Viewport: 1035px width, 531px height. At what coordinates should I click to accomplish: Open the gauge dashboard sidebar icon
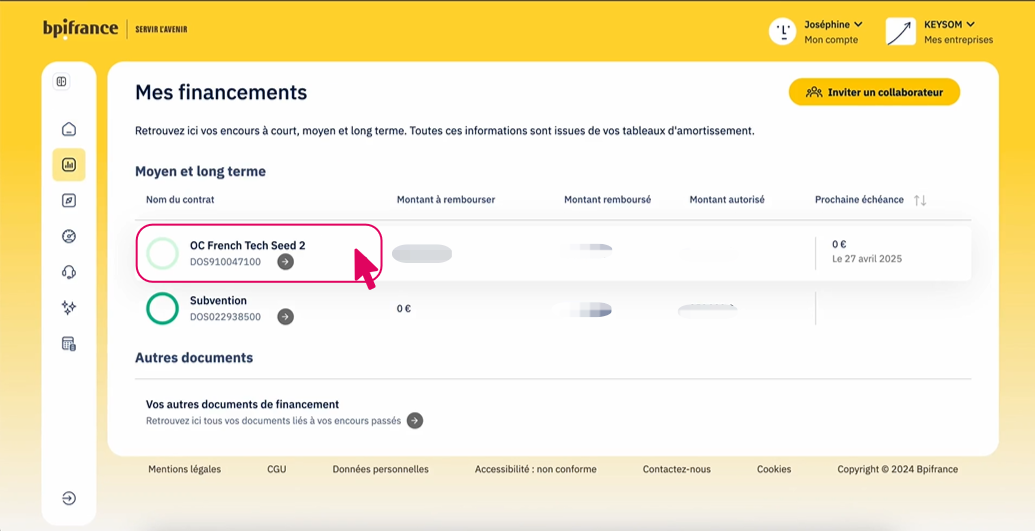pyautogui.click(x=69, y=237)
